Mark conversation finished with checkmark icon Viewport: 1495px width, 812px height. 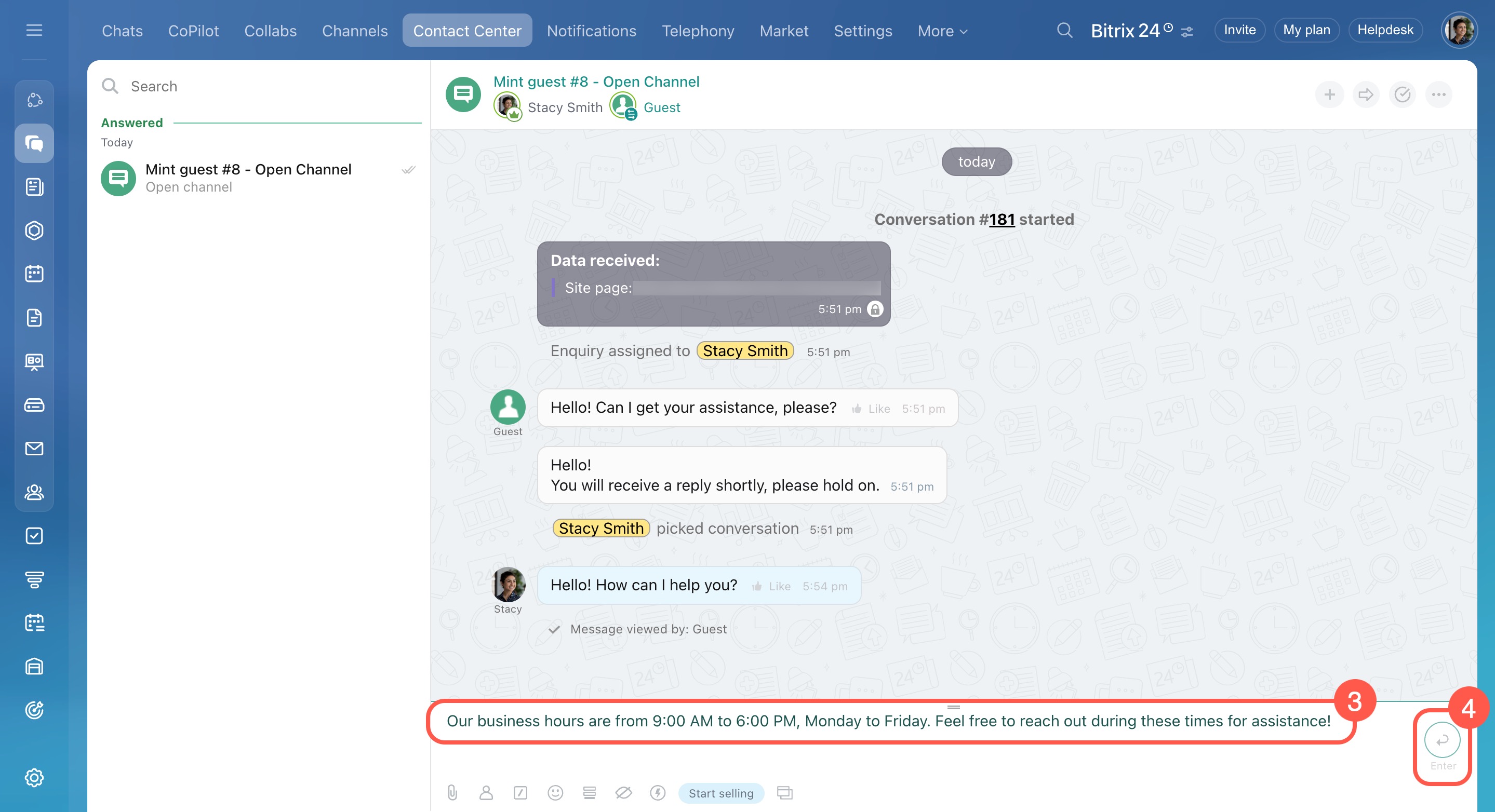(x=1402, y=94)
